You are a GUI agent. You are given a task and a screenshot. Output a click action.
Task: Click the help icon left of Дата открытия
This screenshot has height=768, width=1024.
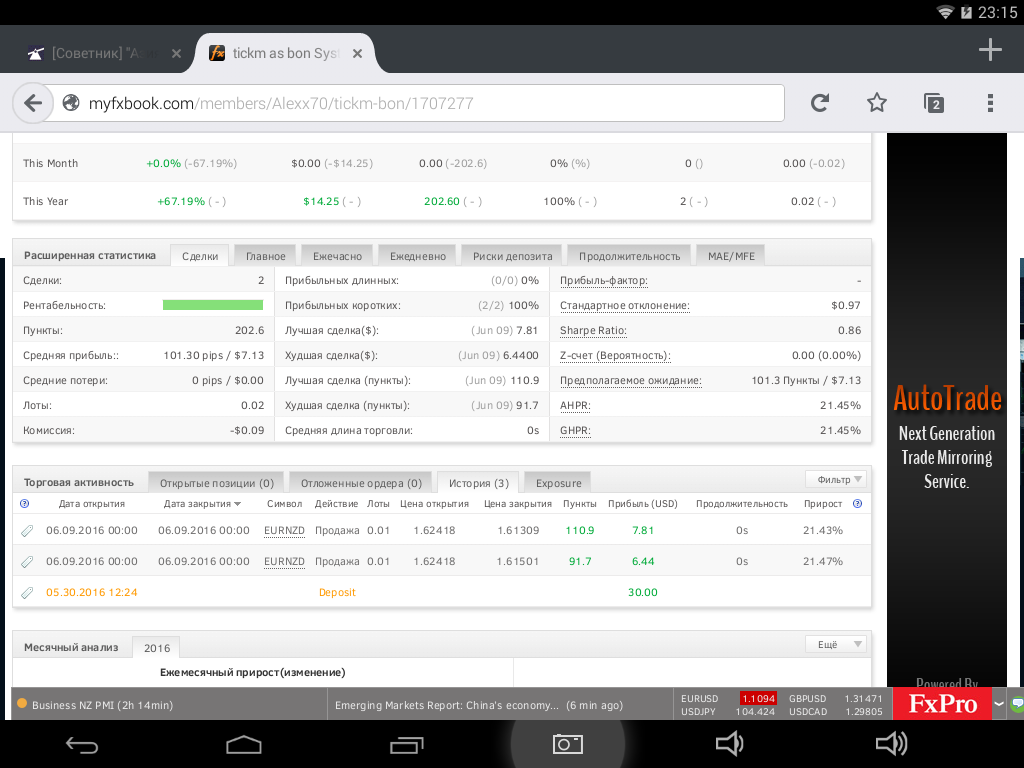tap(25, 504)
